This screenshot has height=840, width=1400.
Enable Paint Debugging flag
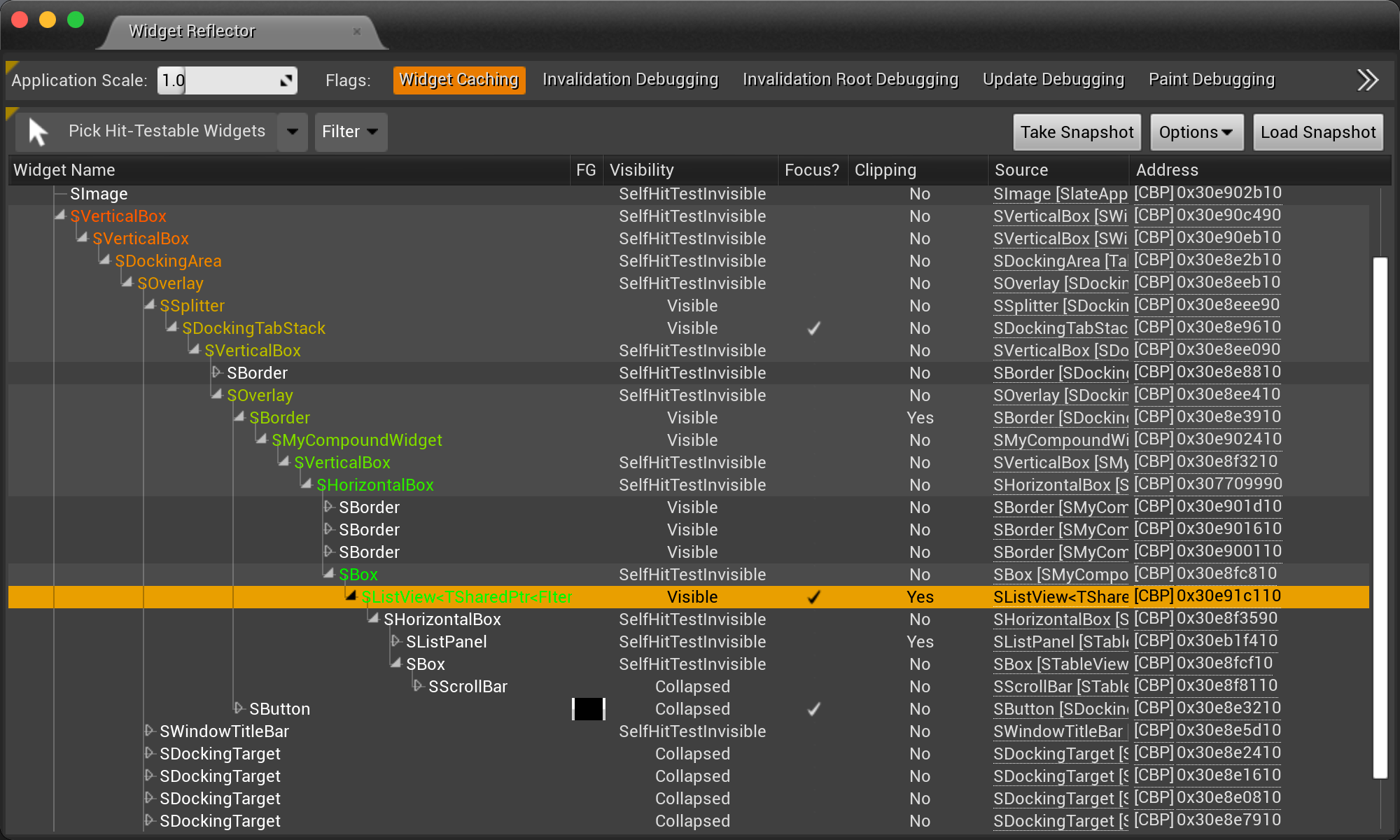[x=1212, y=80]
